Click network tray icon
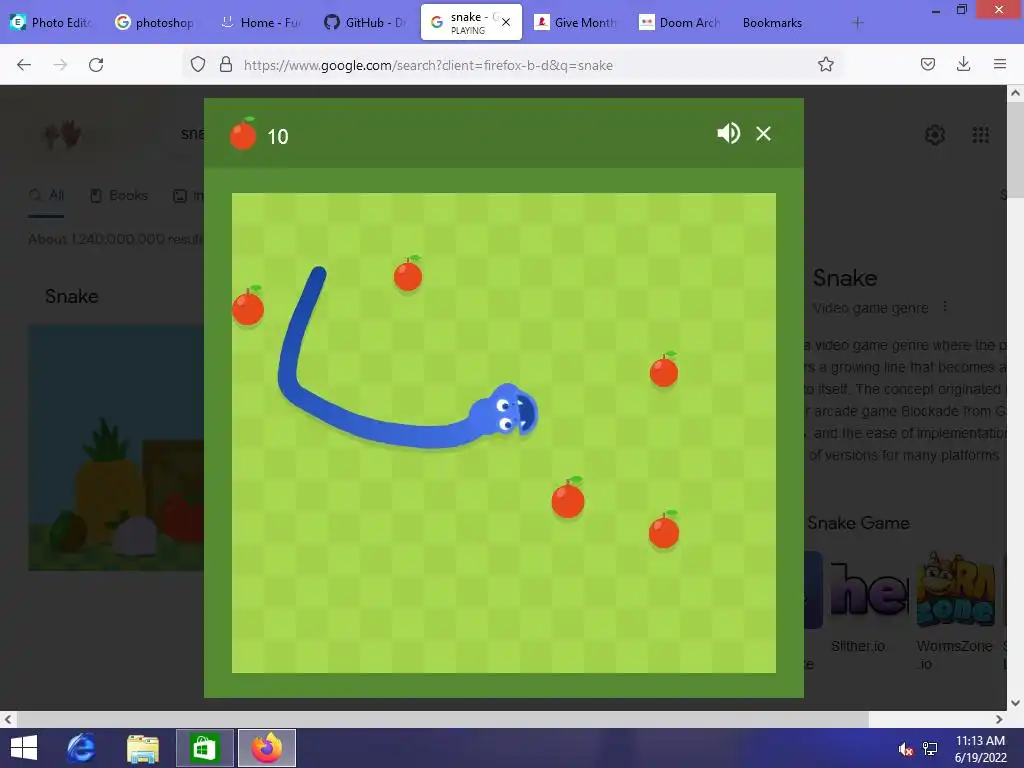 (930, 749)
